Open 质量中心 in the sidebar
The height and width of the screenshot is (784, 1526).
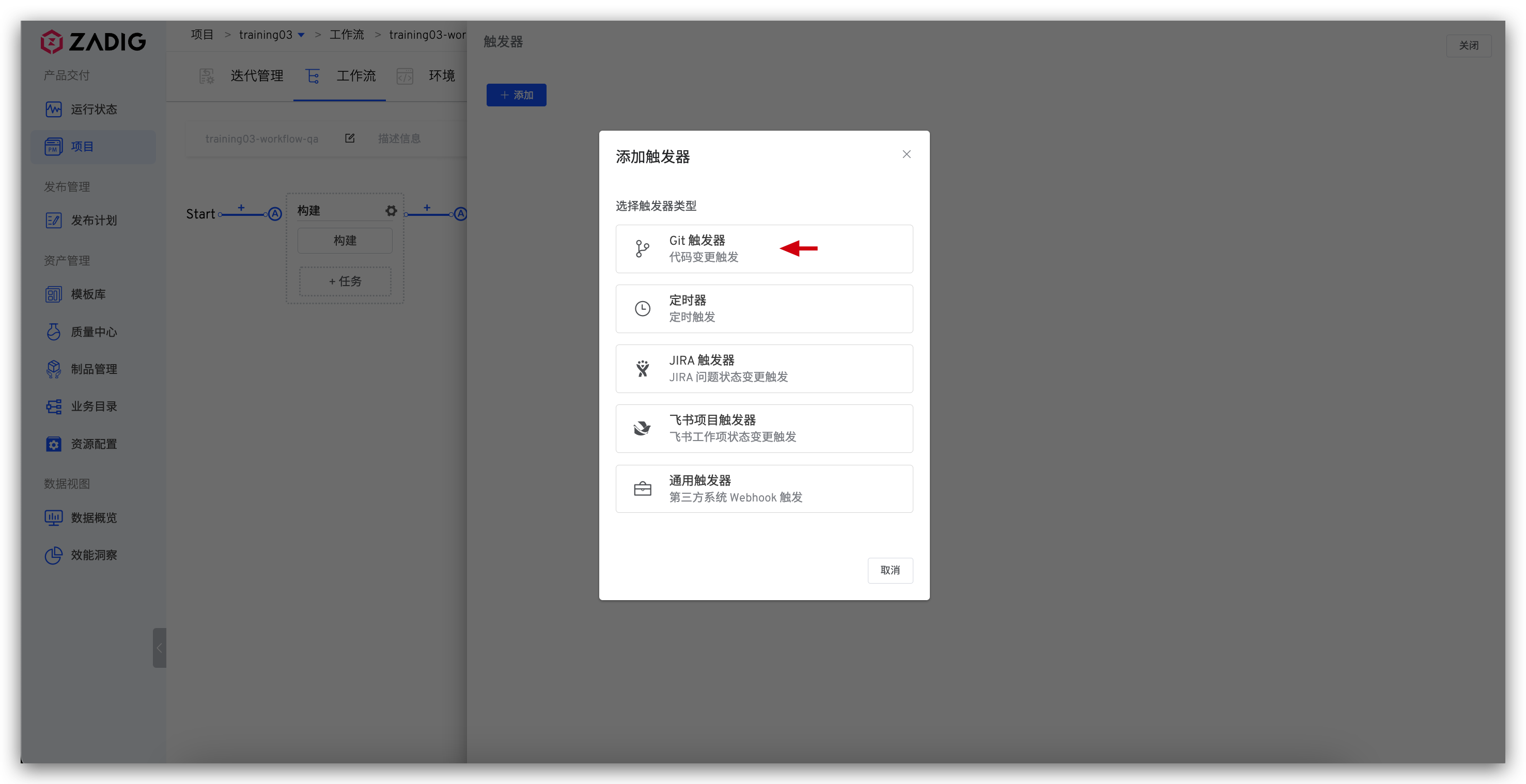93,332
